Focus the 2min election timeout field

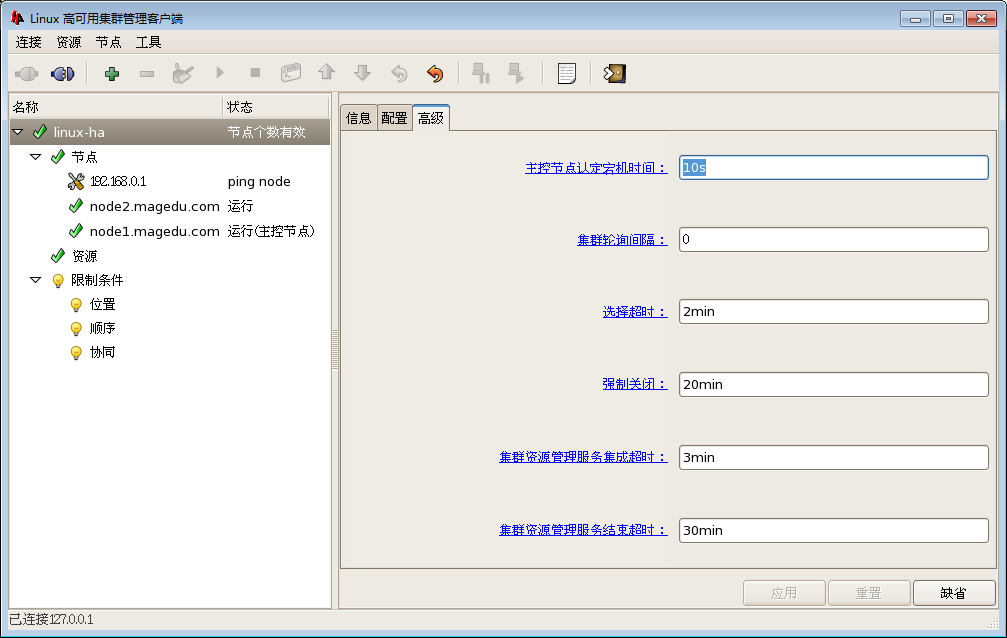coord(834,312)
